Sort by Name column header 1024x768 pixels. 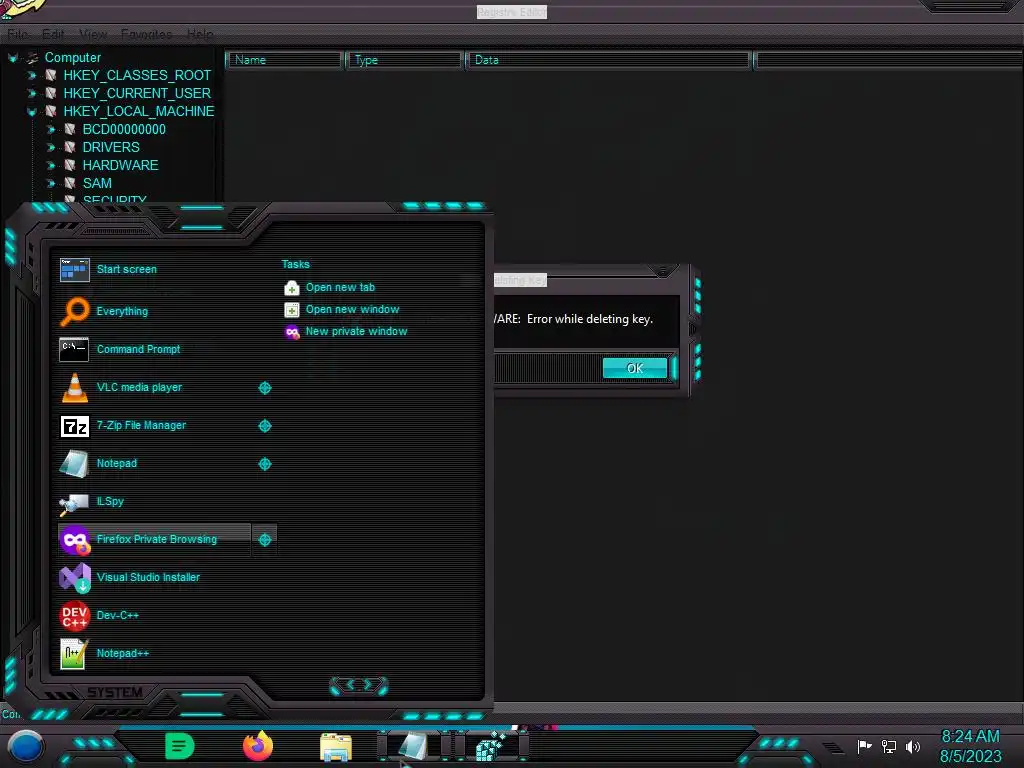click(284, 60)
